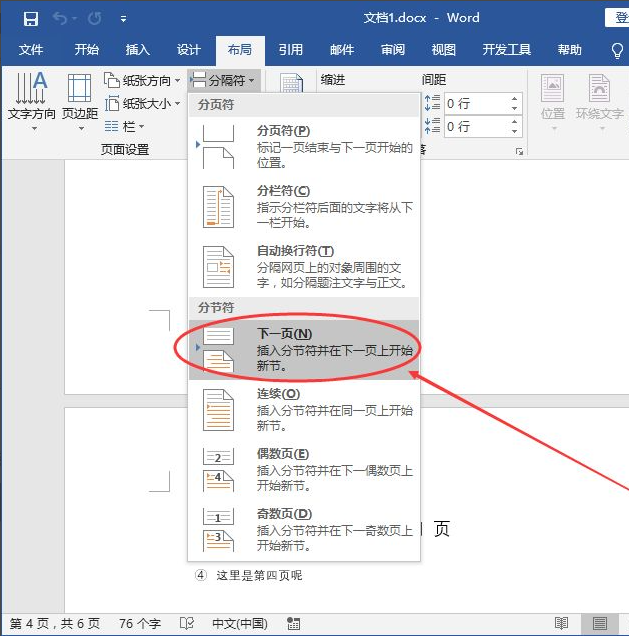This screenshot has width=629, height=636.
Task: Open the 文件 tab
Action: (x=31, y=50)
